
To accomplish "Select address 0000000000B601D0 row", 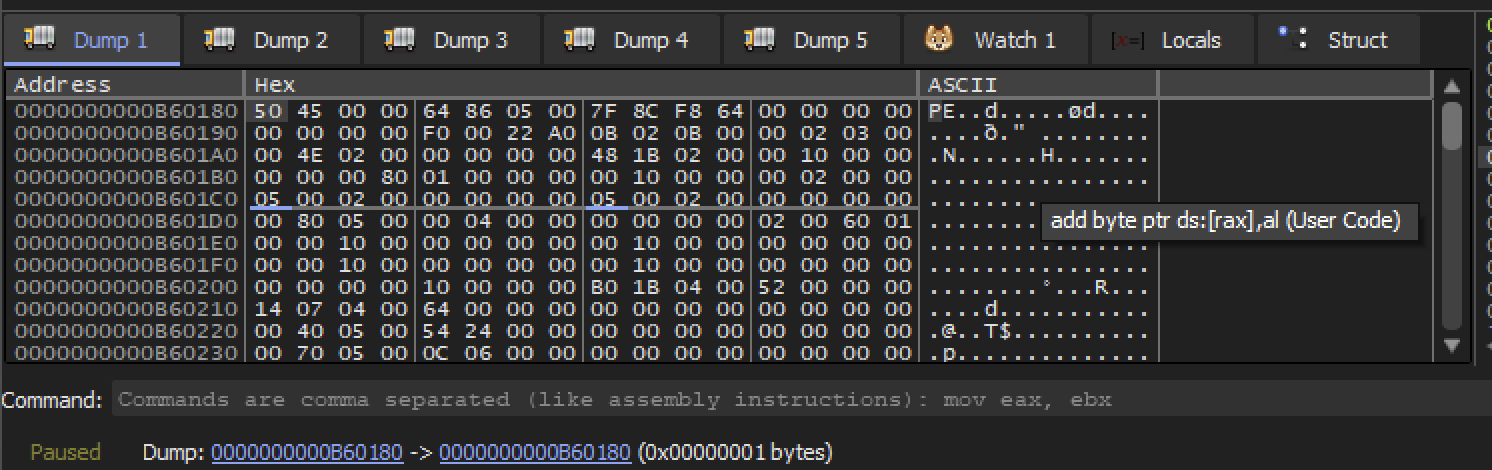I will tap(125, 221).
